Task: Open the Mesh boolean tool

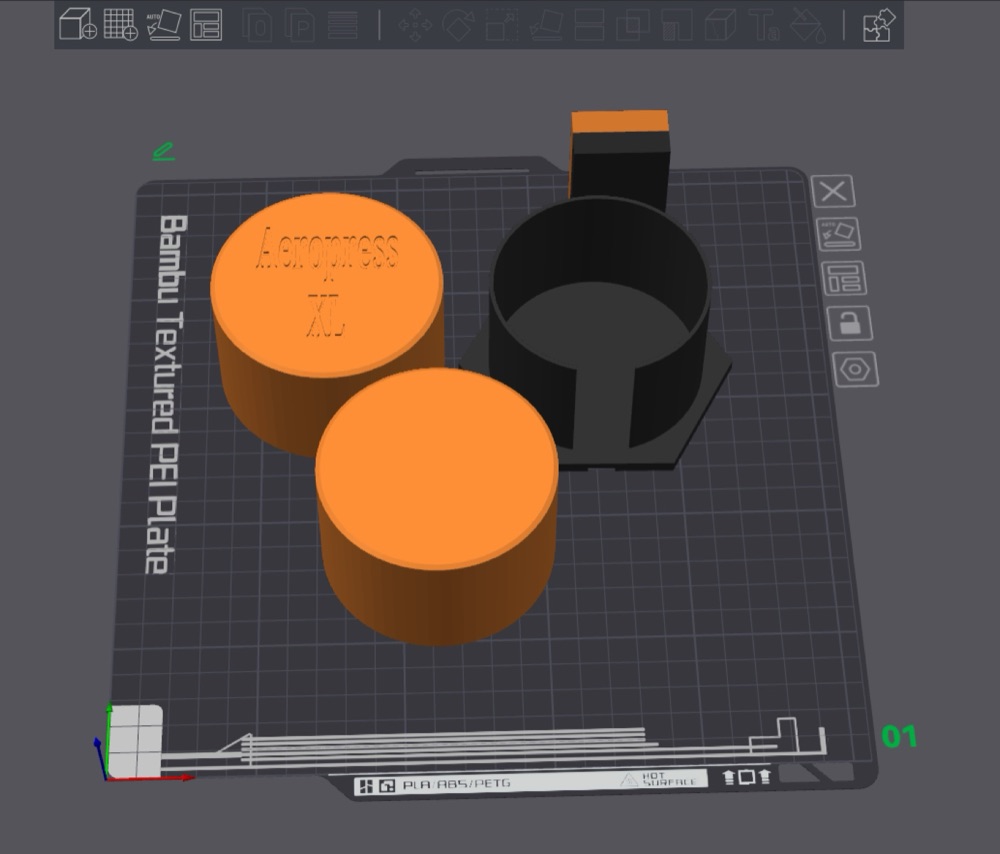Action: pyautogui.click(x=633, y=25)
